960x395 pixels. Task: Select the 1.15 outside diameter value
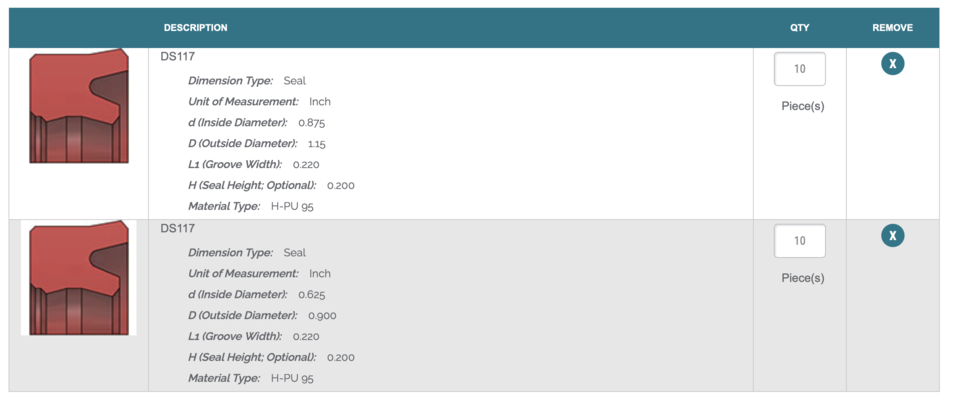(317, 144)
